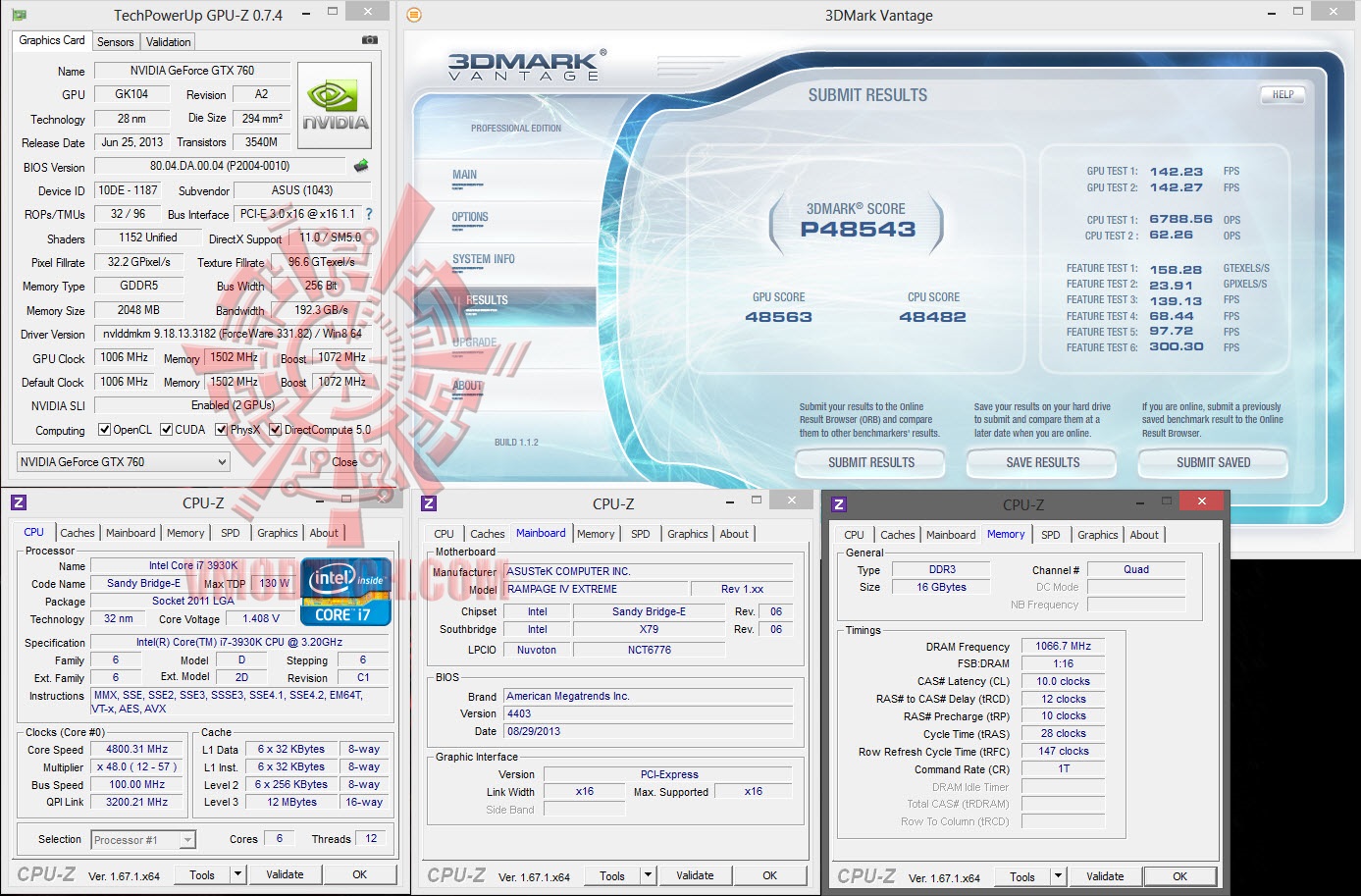Open the Graphics tab in CPU-Z Mainboard-tab window
This screenshot has height=896, width=1361.
pyautogui.click(x=688, y=534)
